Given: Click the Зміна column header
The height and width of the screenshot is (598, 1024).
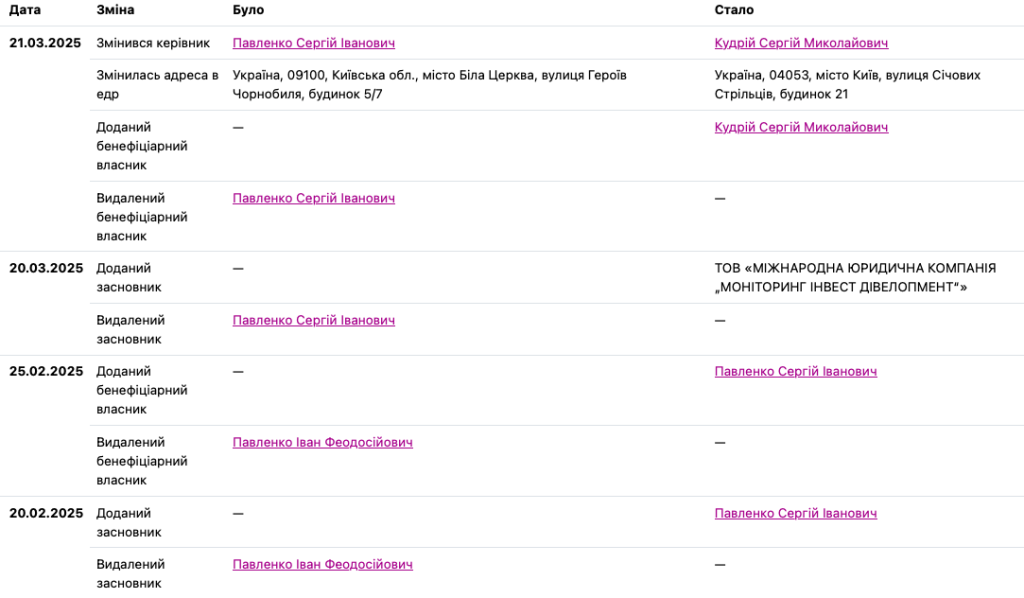Looking at the screenshot, I should point(116,10).
